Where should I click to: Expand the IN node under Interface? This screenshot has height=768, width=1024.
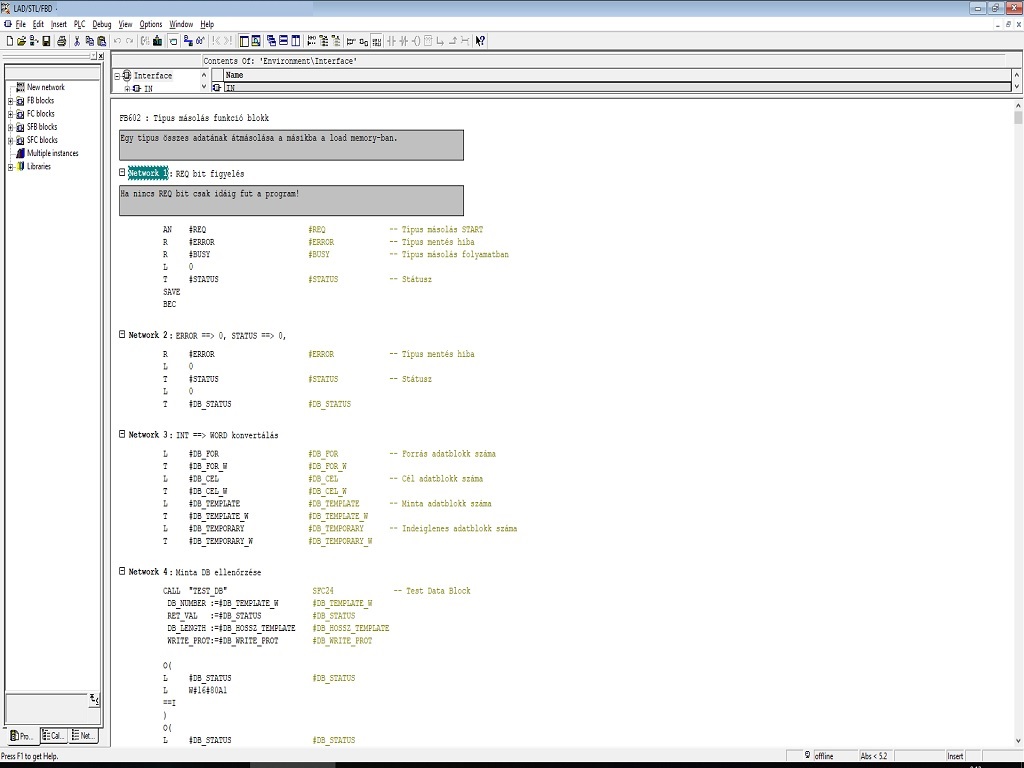127,89
